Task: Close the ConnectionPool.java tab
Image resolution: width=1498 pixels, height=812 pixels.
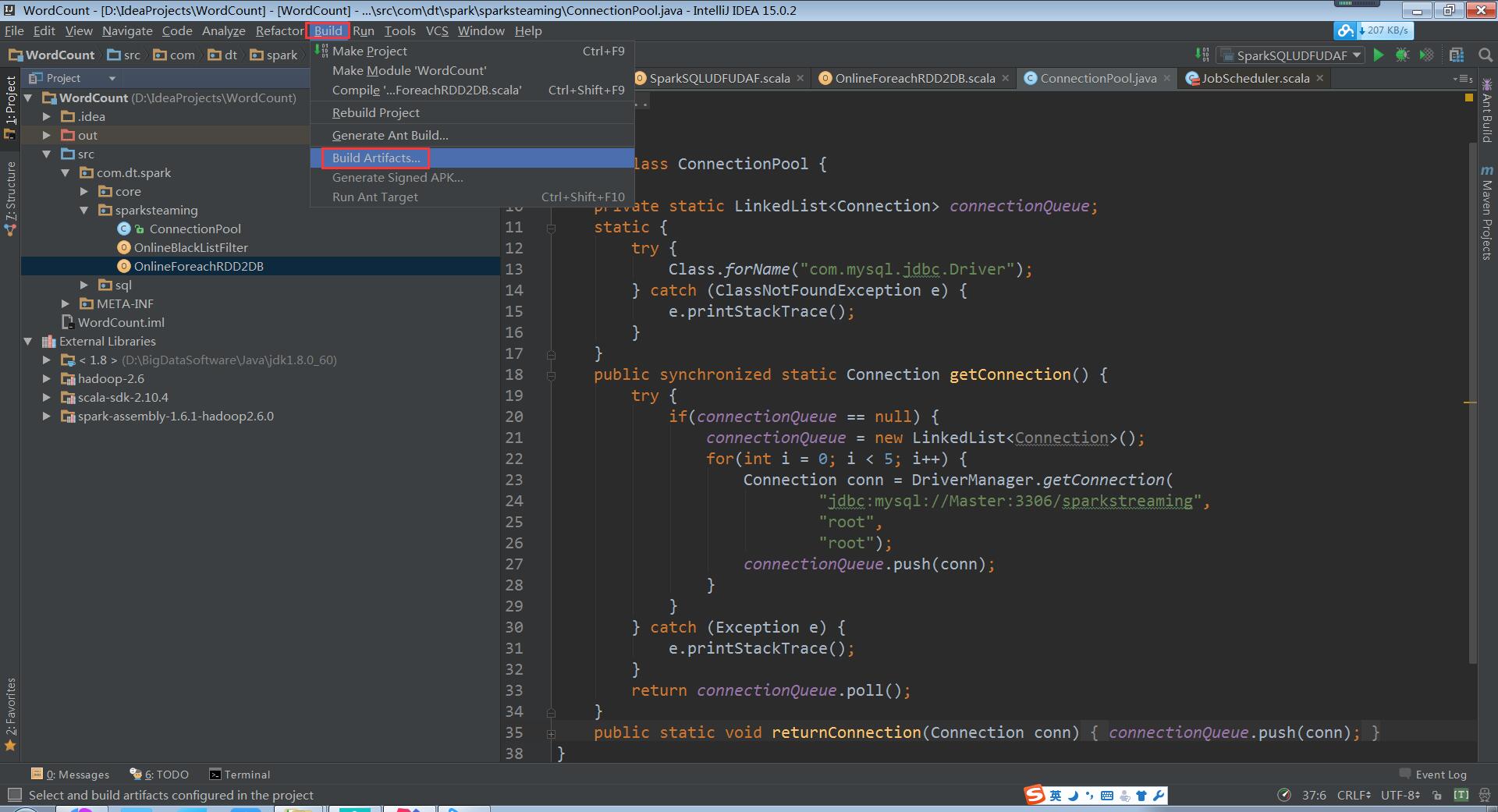Action: (x=1166, y=78)
